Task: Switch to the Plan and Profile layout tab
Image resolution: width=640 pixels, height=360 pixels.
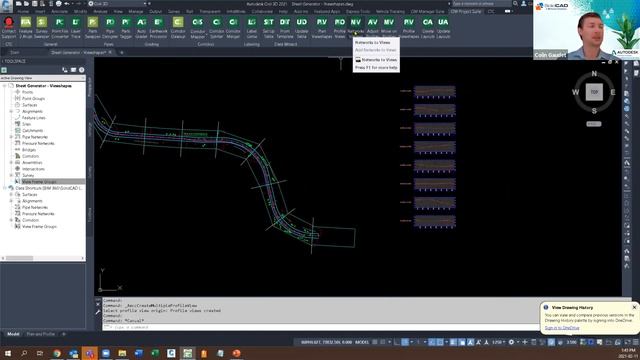Action: coord(40,334)
